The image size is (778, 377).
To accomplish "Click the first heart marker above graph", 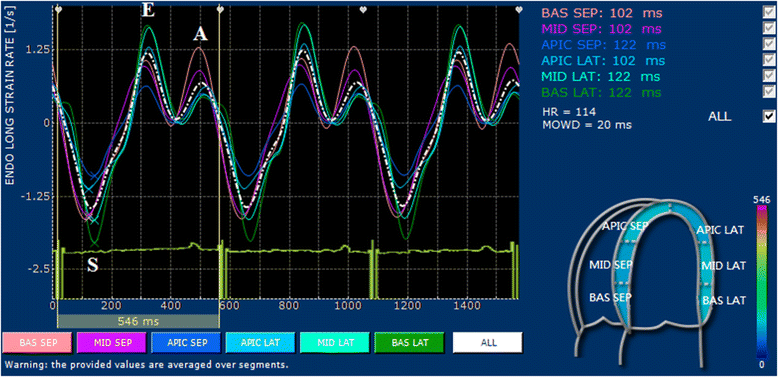I will click(58, 9).
